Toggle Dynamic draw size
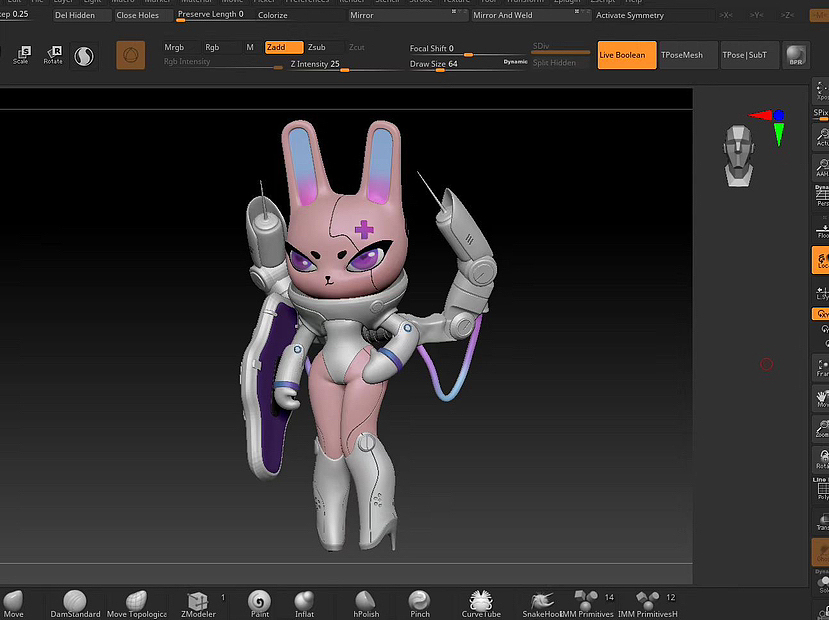Screen dimensions: 829x620 point(515,62)
